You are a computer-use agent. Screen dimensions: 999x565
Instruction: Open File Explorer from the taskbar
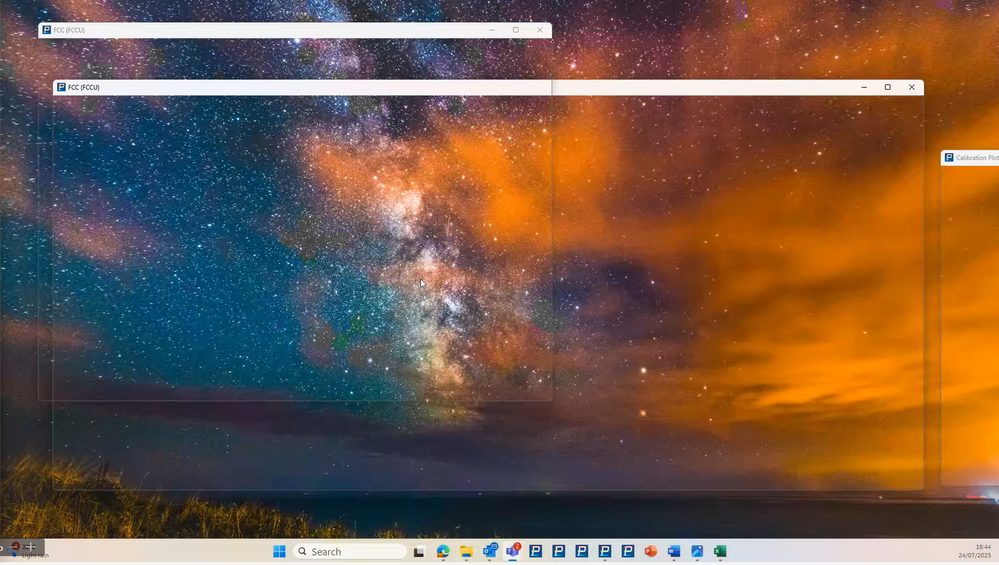pos(466,552)
